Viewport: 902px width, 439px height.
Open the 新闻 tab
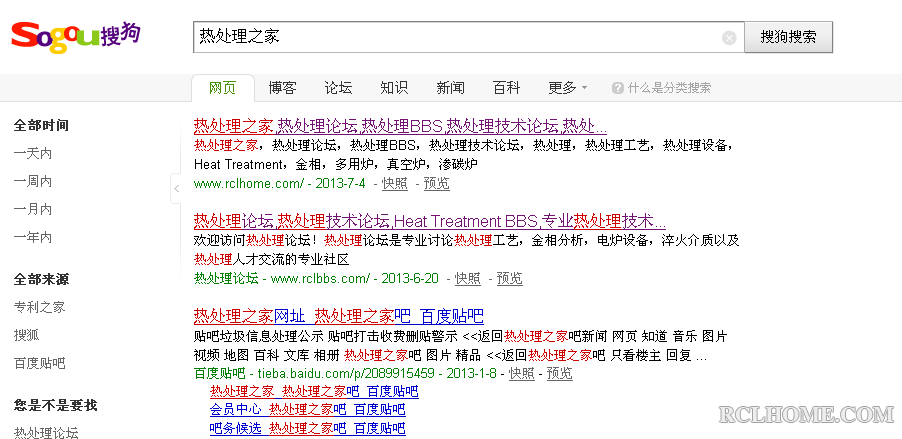pos(450,88)
